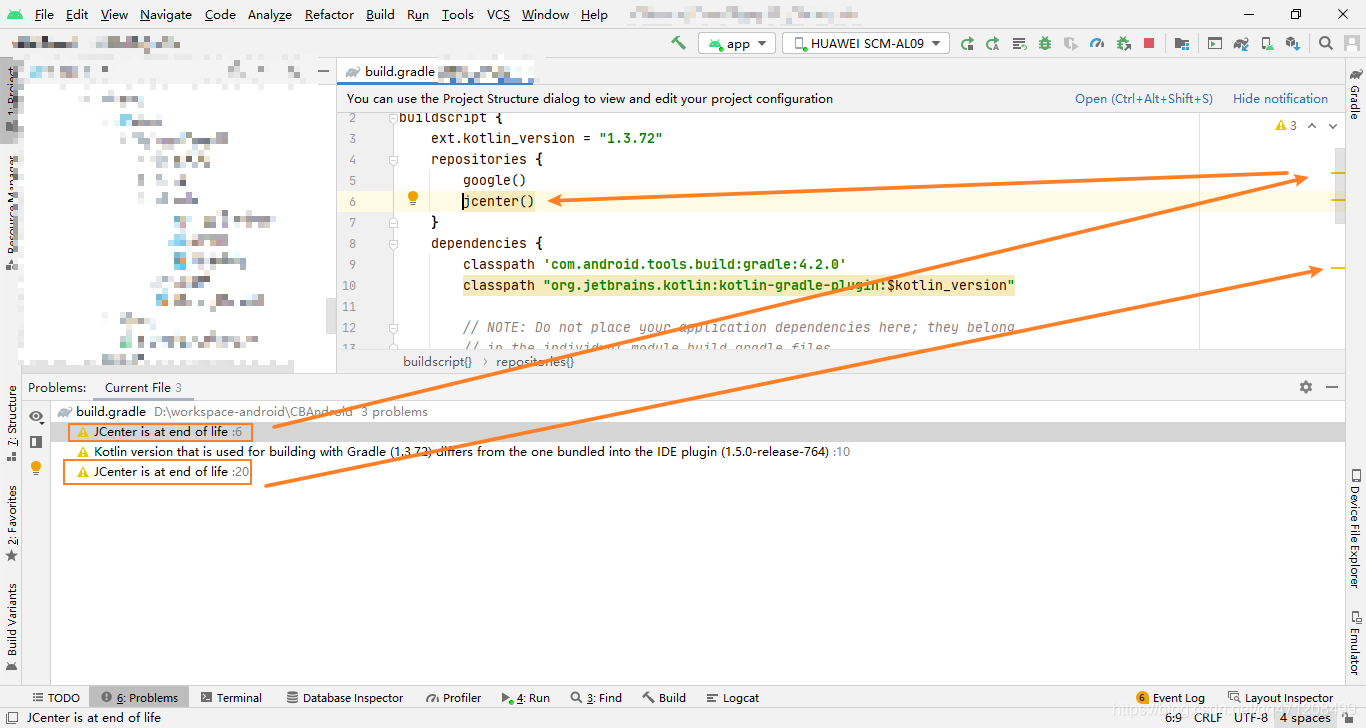Collapse the repositories block fold marker
The width and height of the screenshot is (1366, 728).
(x=394, y=160)
